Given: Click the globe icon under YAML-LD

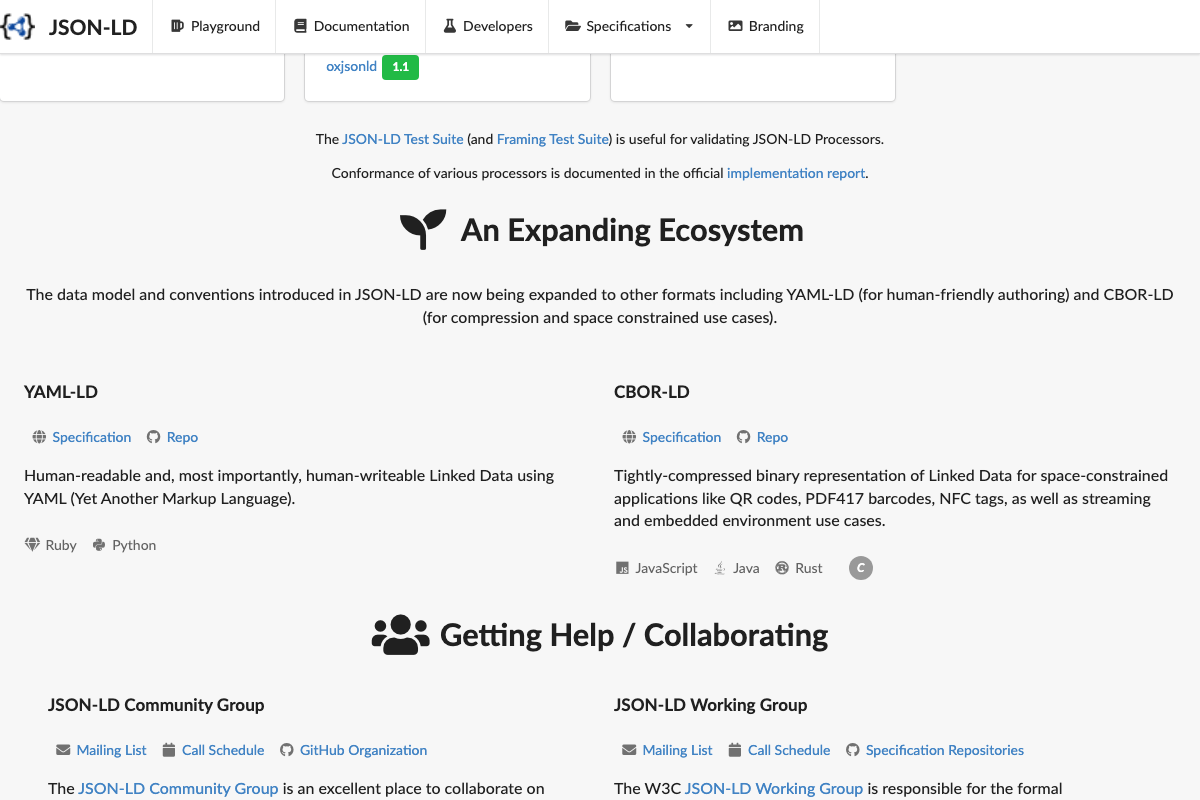Looking at the screenshot, I should pos(39,437).
